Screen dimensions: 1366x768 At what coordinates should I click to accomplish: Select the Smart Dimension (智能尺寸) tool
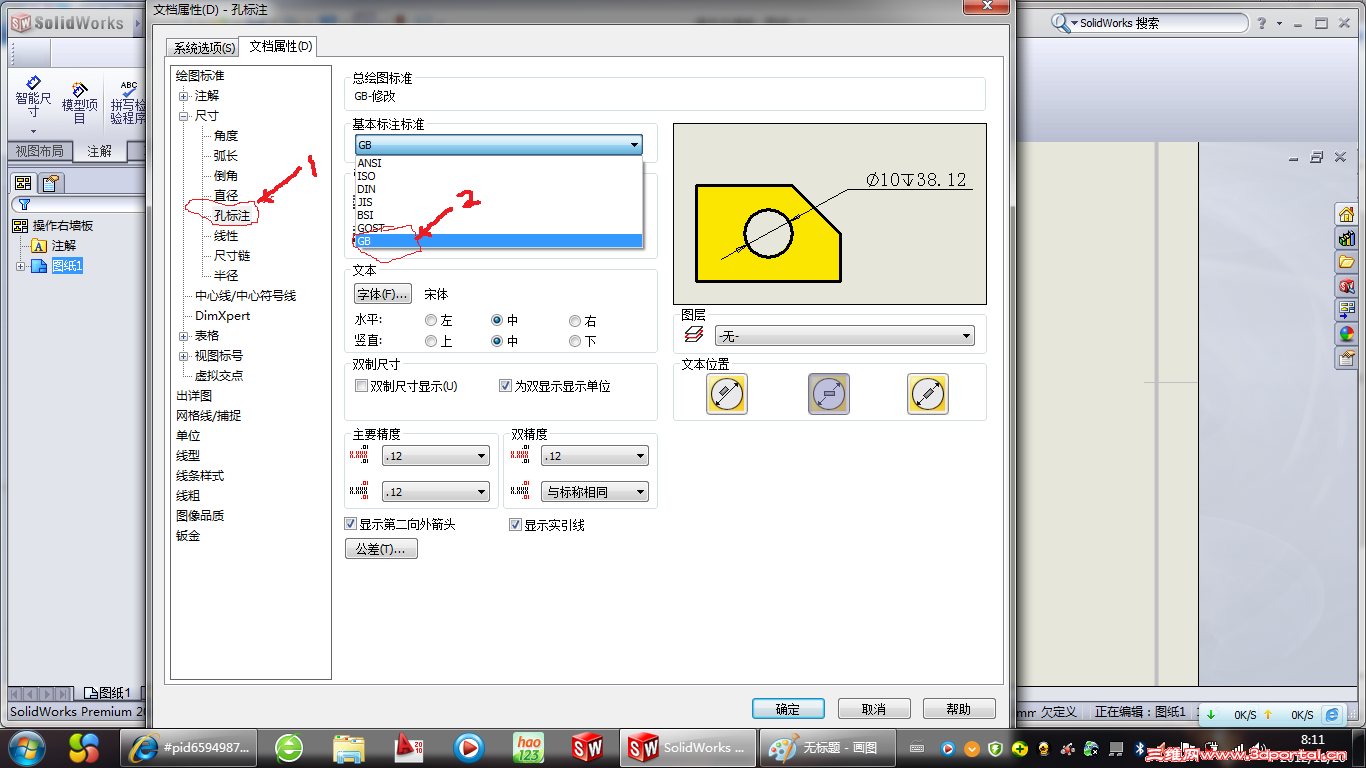[33, 96]
